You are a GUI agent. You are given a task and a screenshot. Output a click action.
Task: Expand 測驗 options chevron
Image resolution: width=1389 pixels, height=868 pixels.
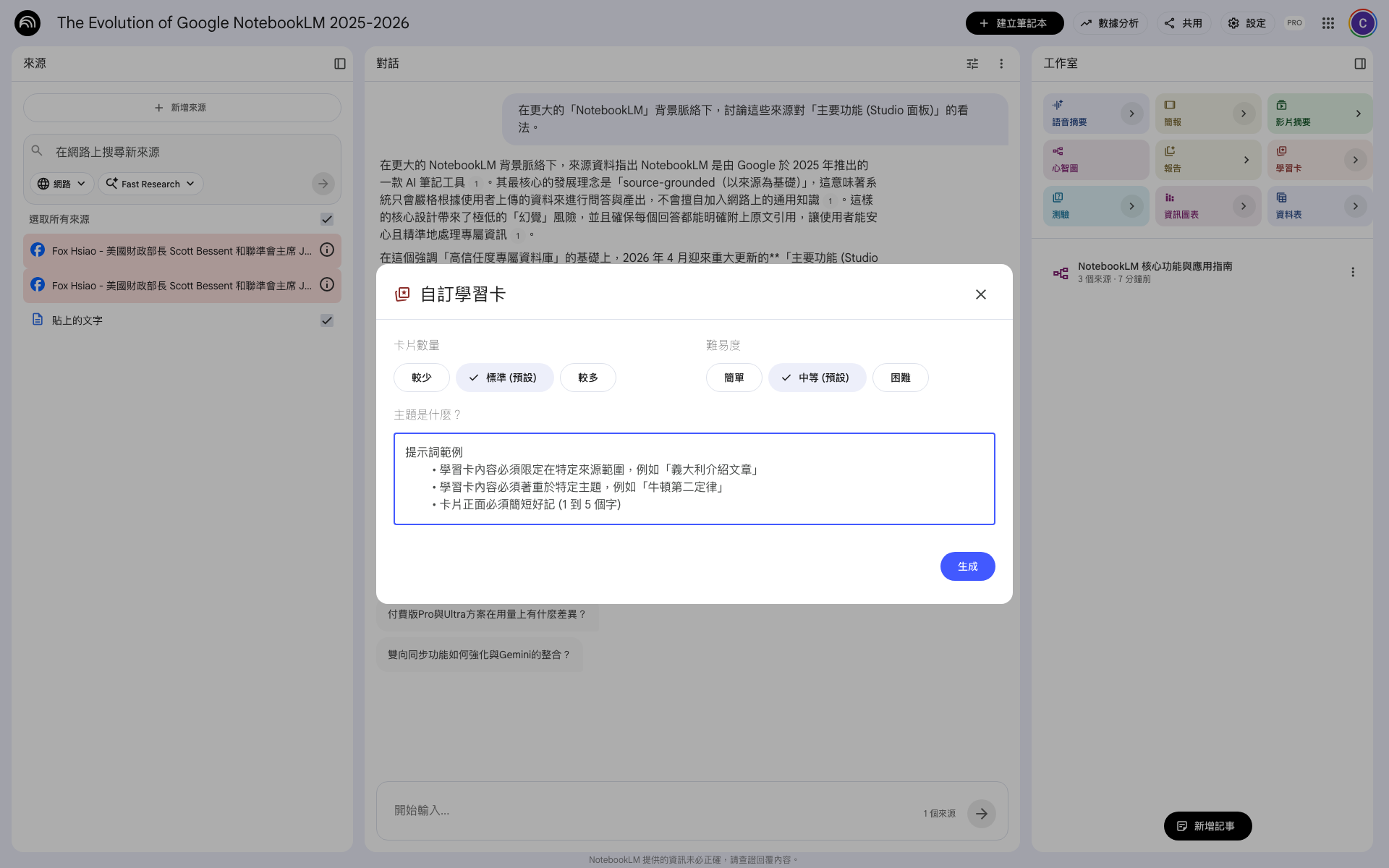[x=1132, y=206]
